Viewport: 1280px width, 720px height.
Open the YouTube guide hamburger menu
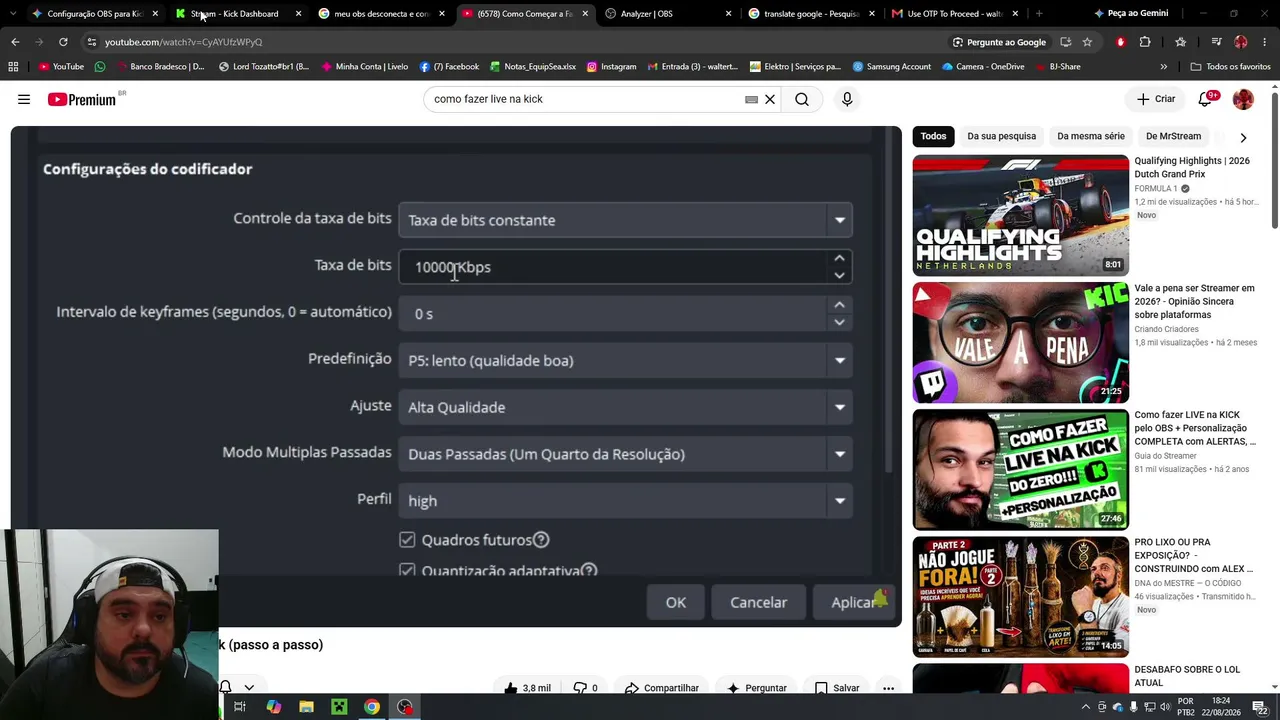[24, 99]
